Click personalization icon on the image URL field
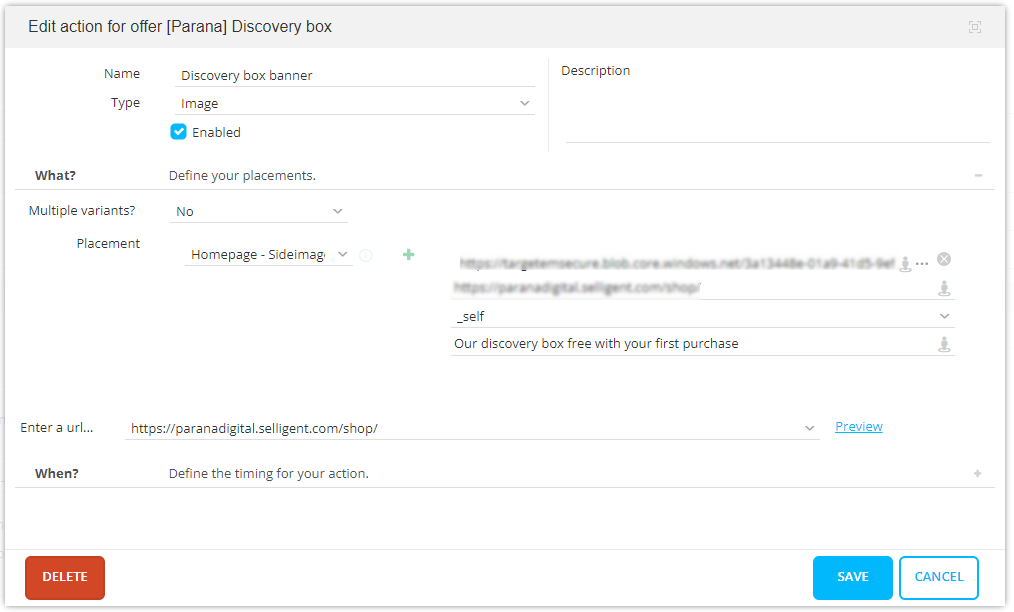The height and width of the screenshot is (612, 1014). click(x=905, y=263)
